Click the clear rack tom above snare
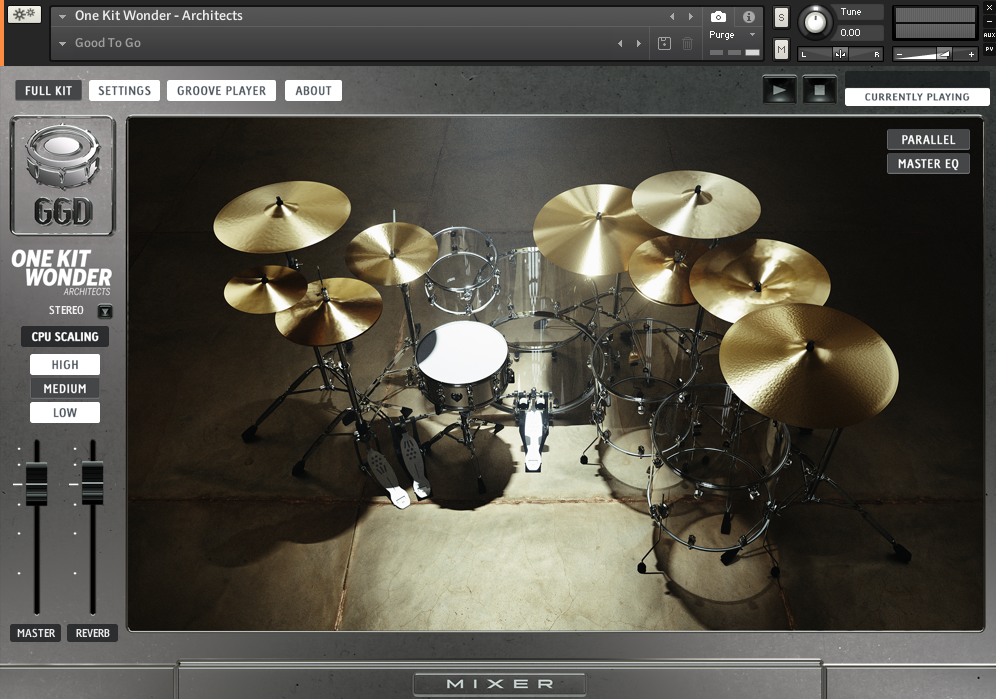The image size is (996, 699). (461, 270)
